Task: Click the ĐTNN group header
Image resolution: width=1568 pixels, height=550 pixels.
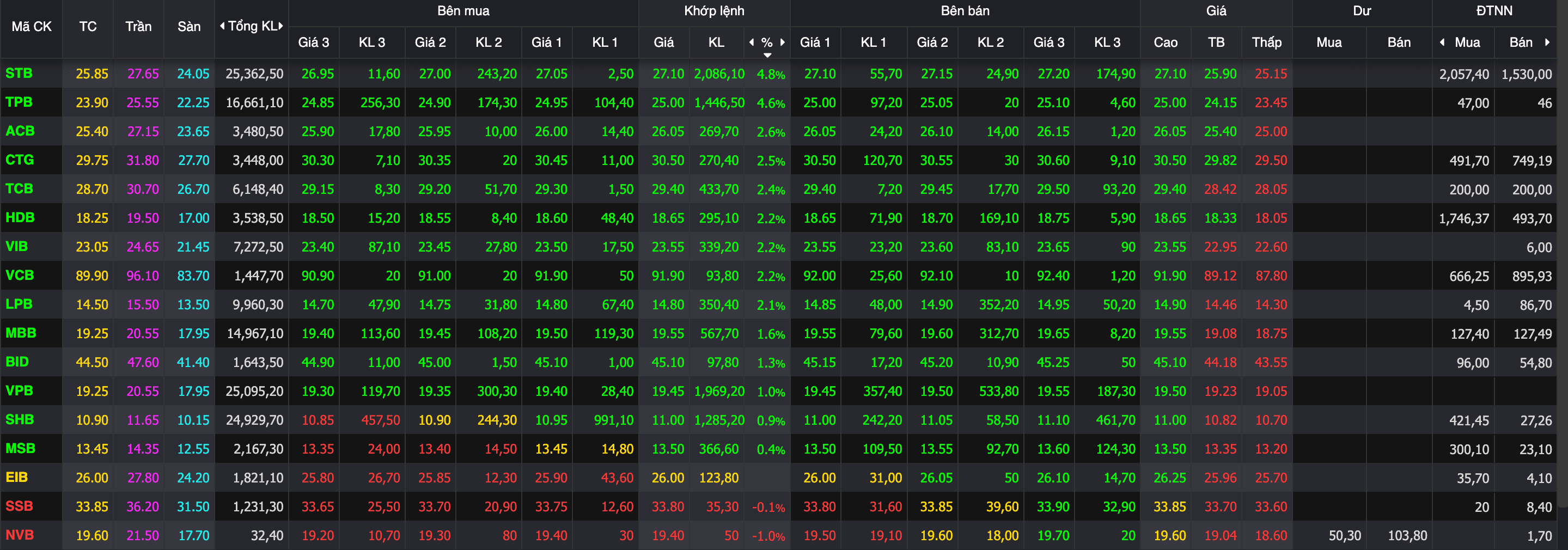Action: click(x=1494, y=11)
